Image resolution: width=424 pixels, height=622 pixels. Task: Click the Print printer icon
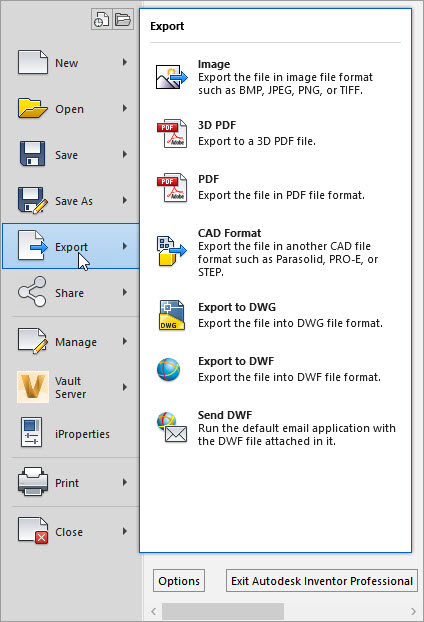pos(33,482)
